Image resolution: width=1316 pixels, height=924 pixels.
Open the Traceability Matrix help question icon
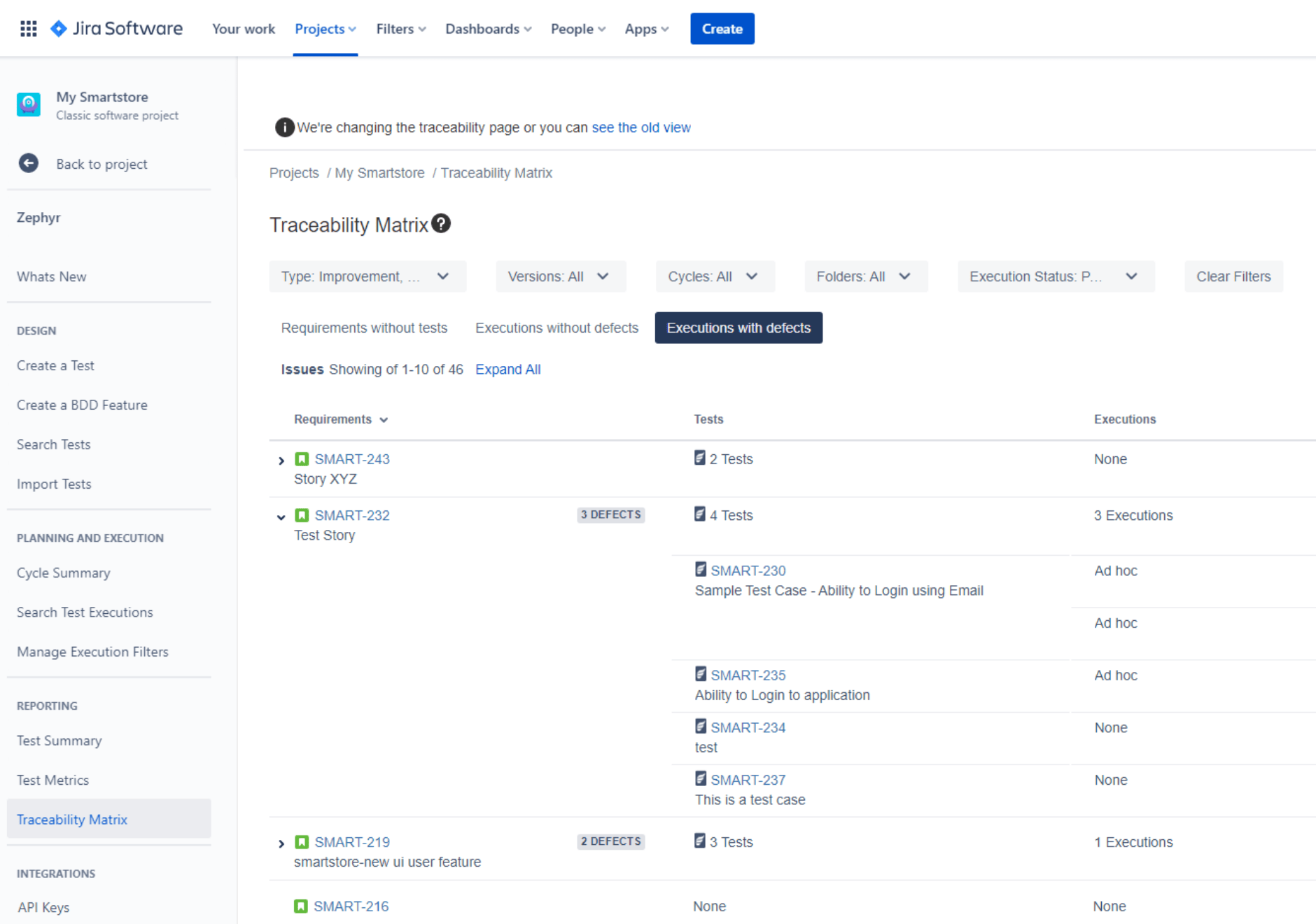click(x=441, y=224)
